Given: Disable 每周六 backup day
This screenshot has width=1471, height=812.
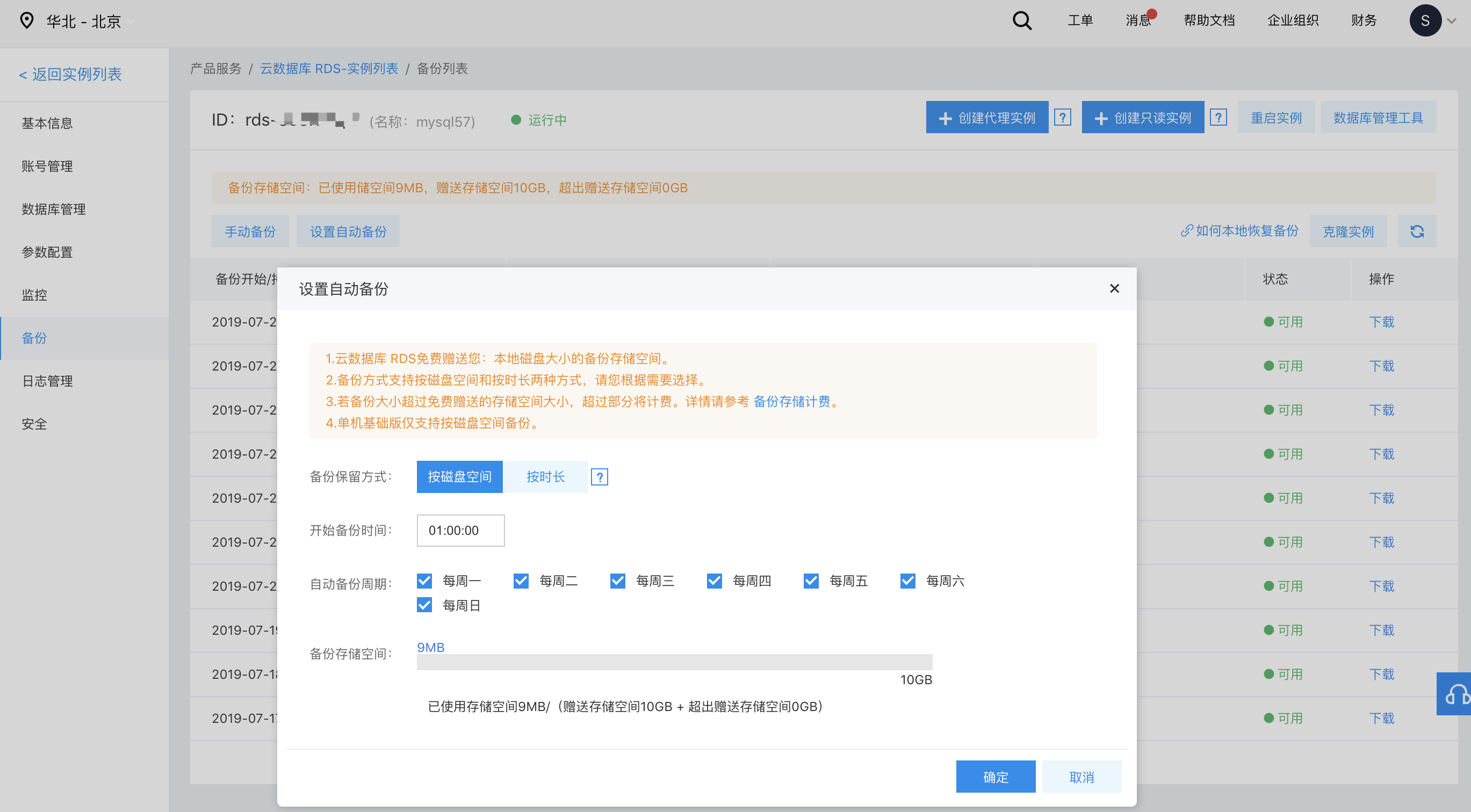Looking at the screenshot, I should pyautogui.click(x=907, y=581).
